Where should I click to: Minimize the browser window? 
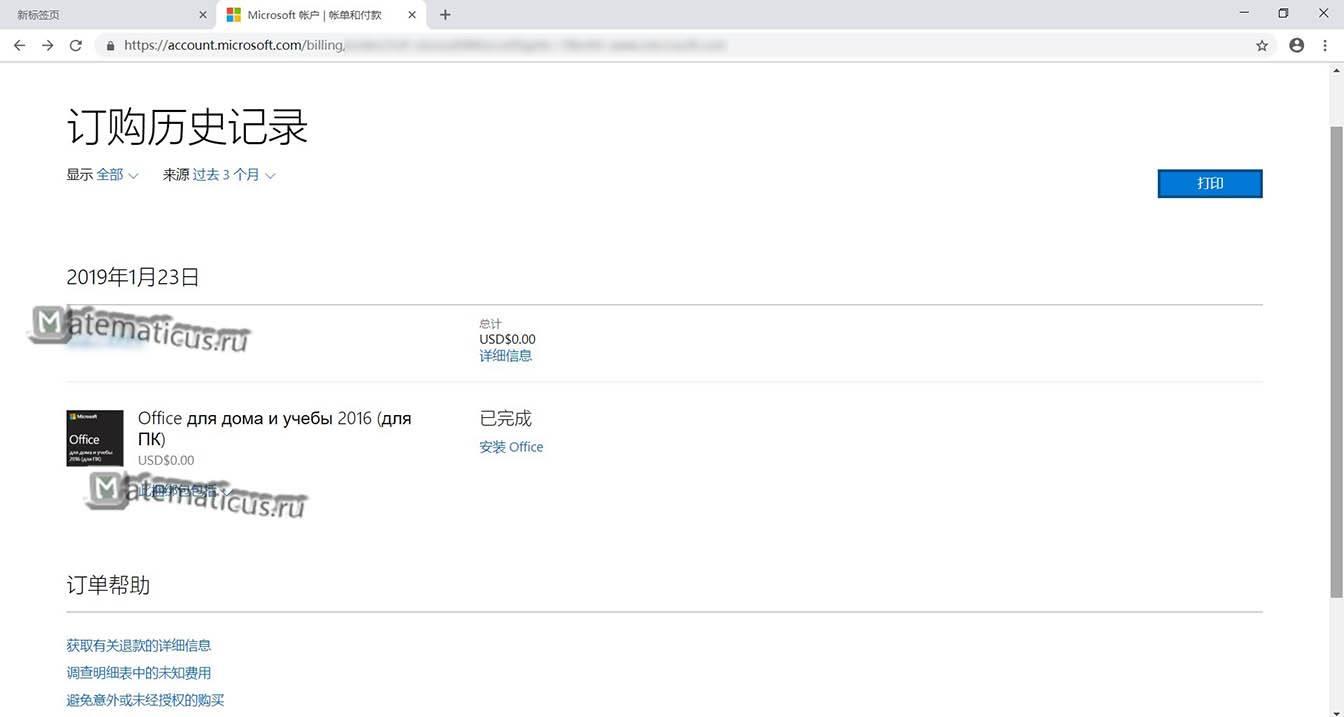(x=1245, y=13)
